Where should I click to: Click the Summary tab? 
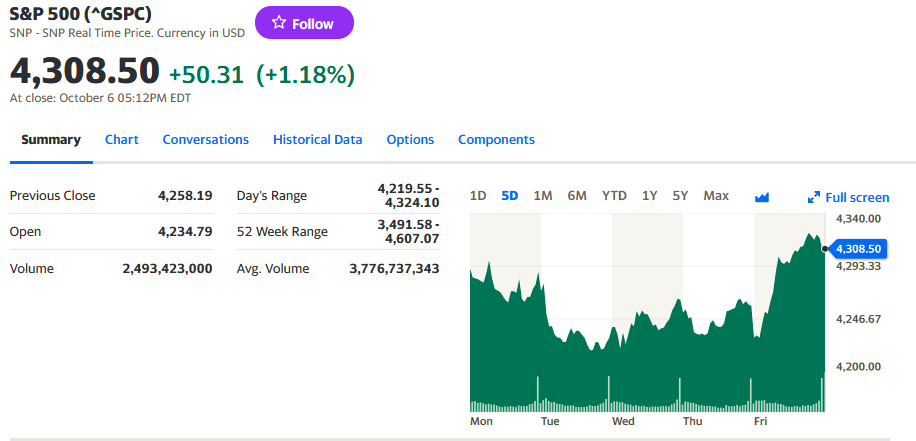pos(51,140)
